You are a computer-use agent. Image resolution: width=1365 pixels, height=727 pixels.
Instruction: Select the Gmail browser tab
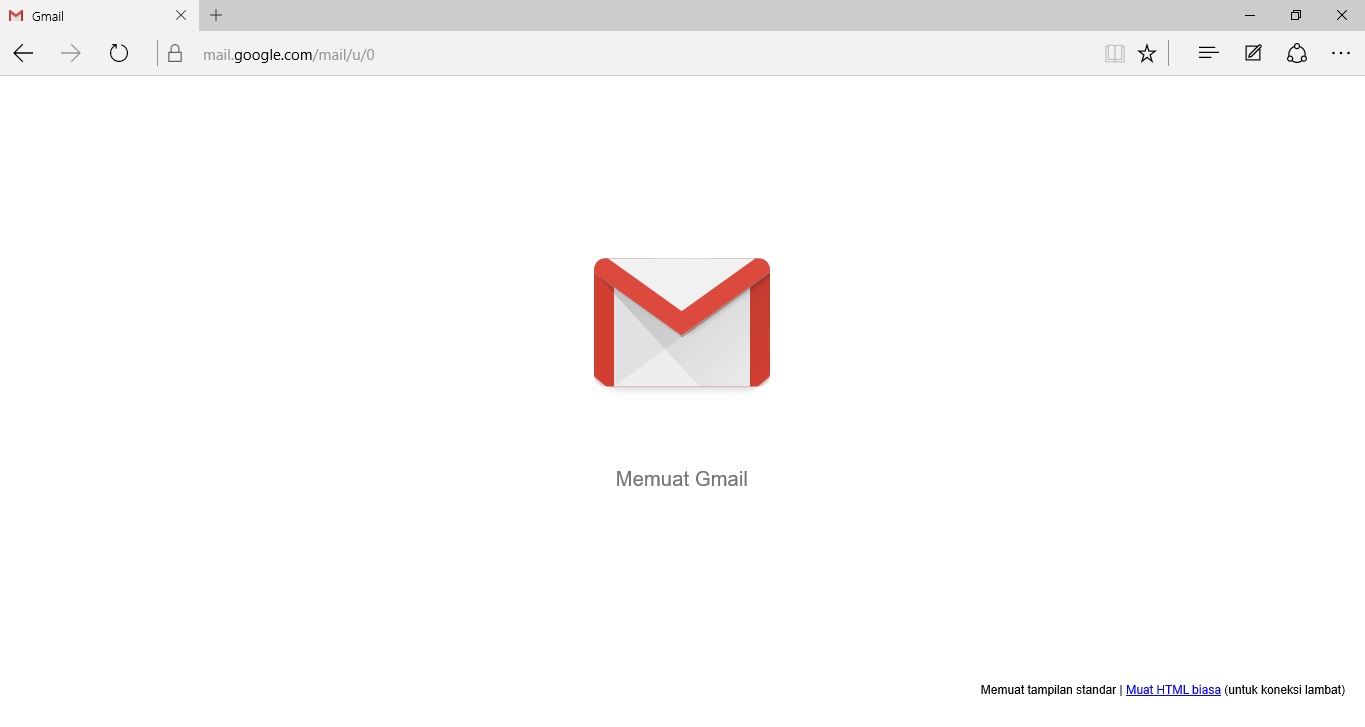point(99,16)
